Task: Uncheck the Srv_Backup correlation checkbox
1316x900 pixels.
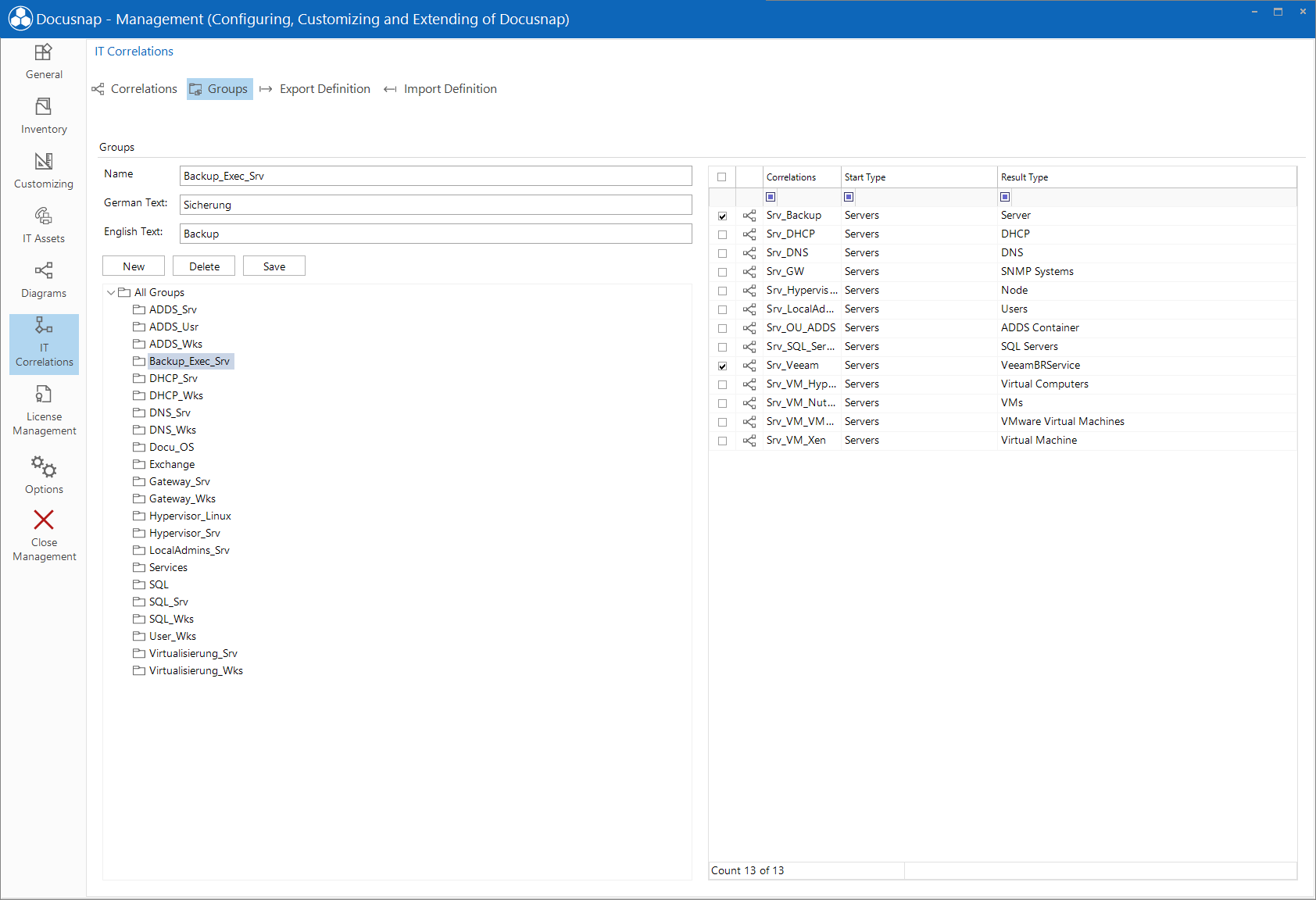Action: [722, 216]
